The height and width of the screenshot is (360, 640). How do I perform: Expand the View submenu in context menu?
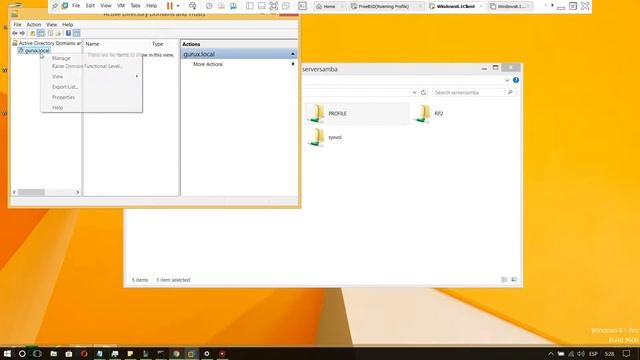click(x=91, y=76)
